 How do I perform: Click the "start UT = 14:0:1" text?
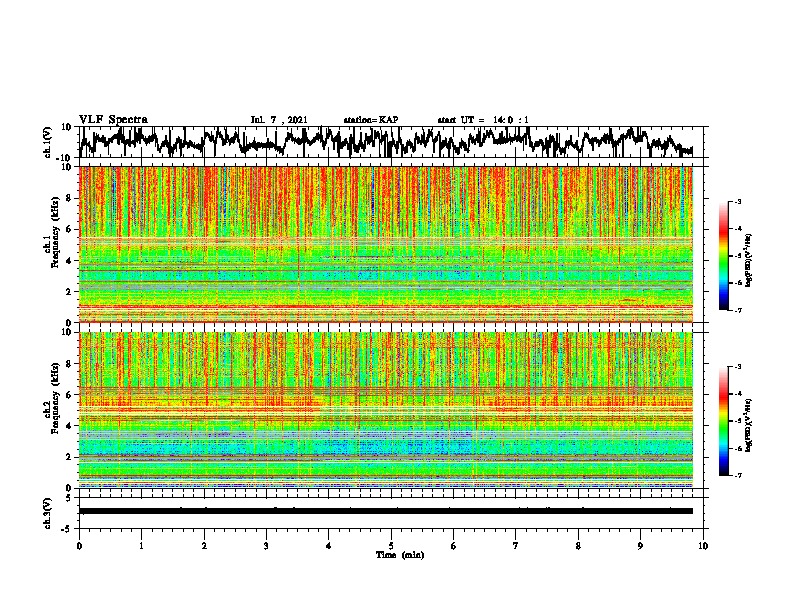click(x=483, y=120)
